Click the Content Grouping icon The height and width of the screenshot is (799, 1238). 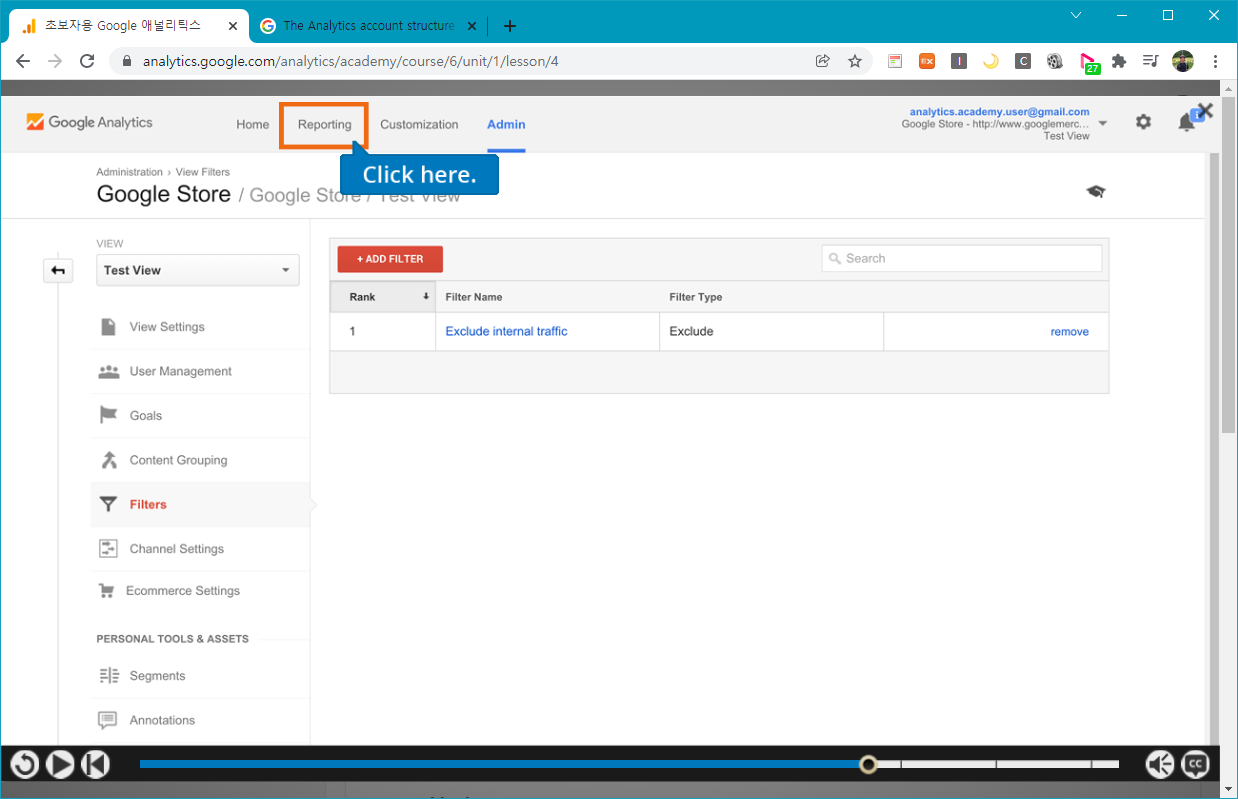click(x=108, y=460)
